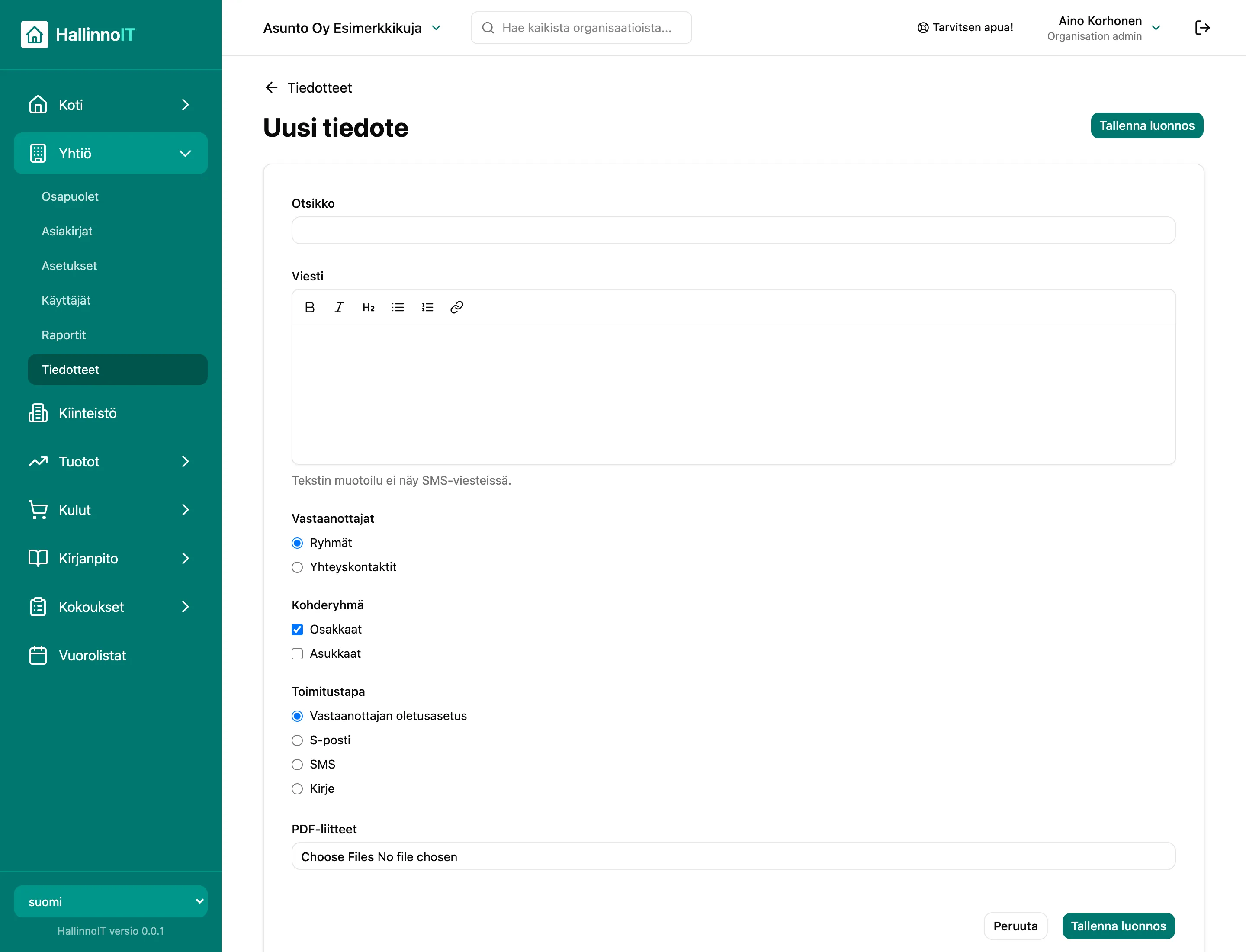The height and width of the screenshot is (952, 1246).
Task: Check the Asukkaat target group checkbox
Action: click(x=297, y=654)
